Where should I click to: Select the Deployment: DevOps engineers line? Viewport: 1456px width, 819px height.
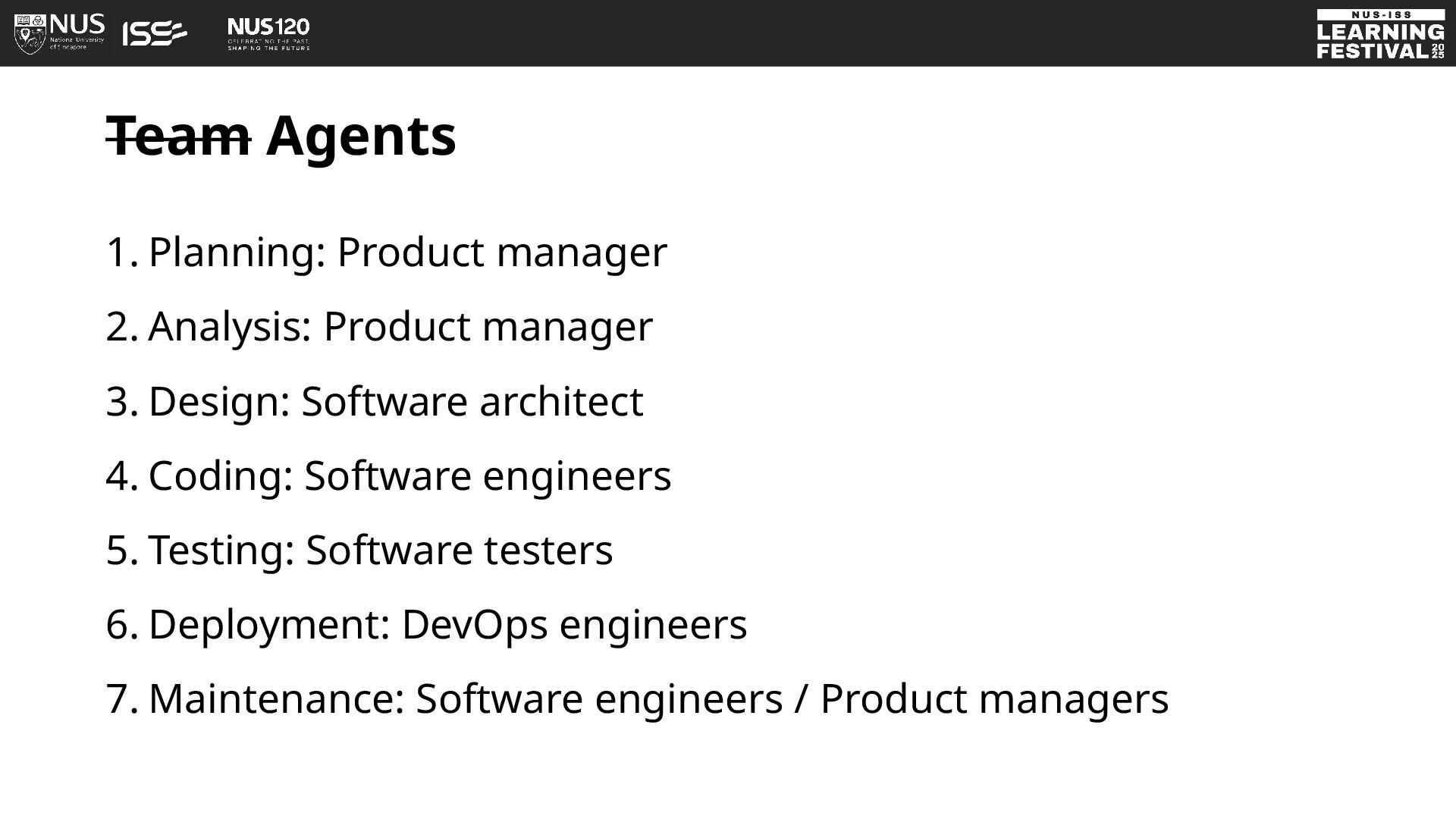tap(426, 623)
